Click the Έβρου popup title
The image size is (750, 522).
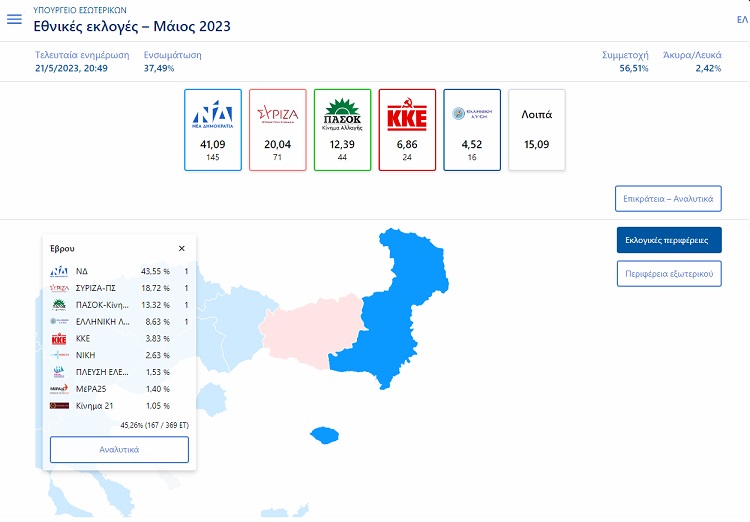click(x=62, y=248)
